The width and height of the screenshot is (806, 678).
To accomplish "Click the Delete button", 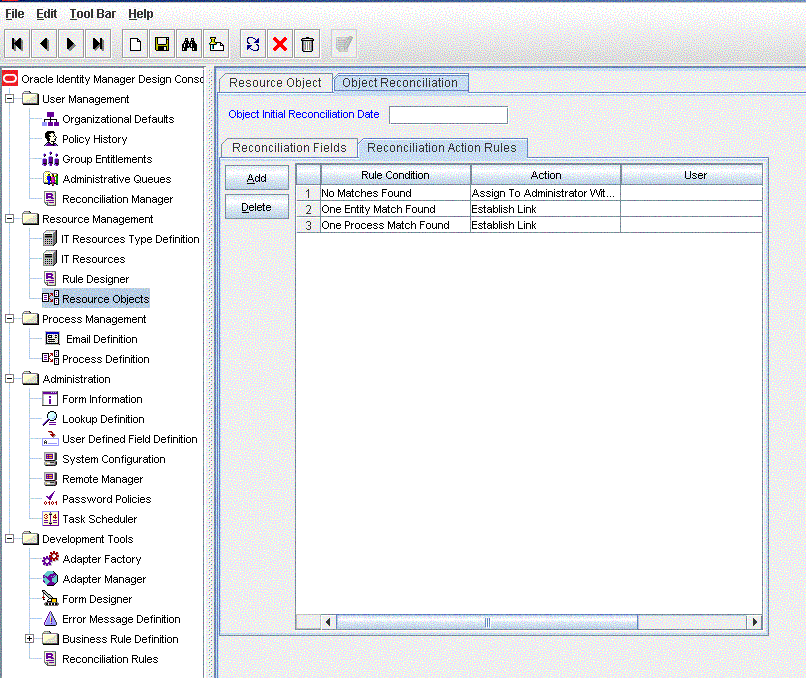I will click(257, 207).
